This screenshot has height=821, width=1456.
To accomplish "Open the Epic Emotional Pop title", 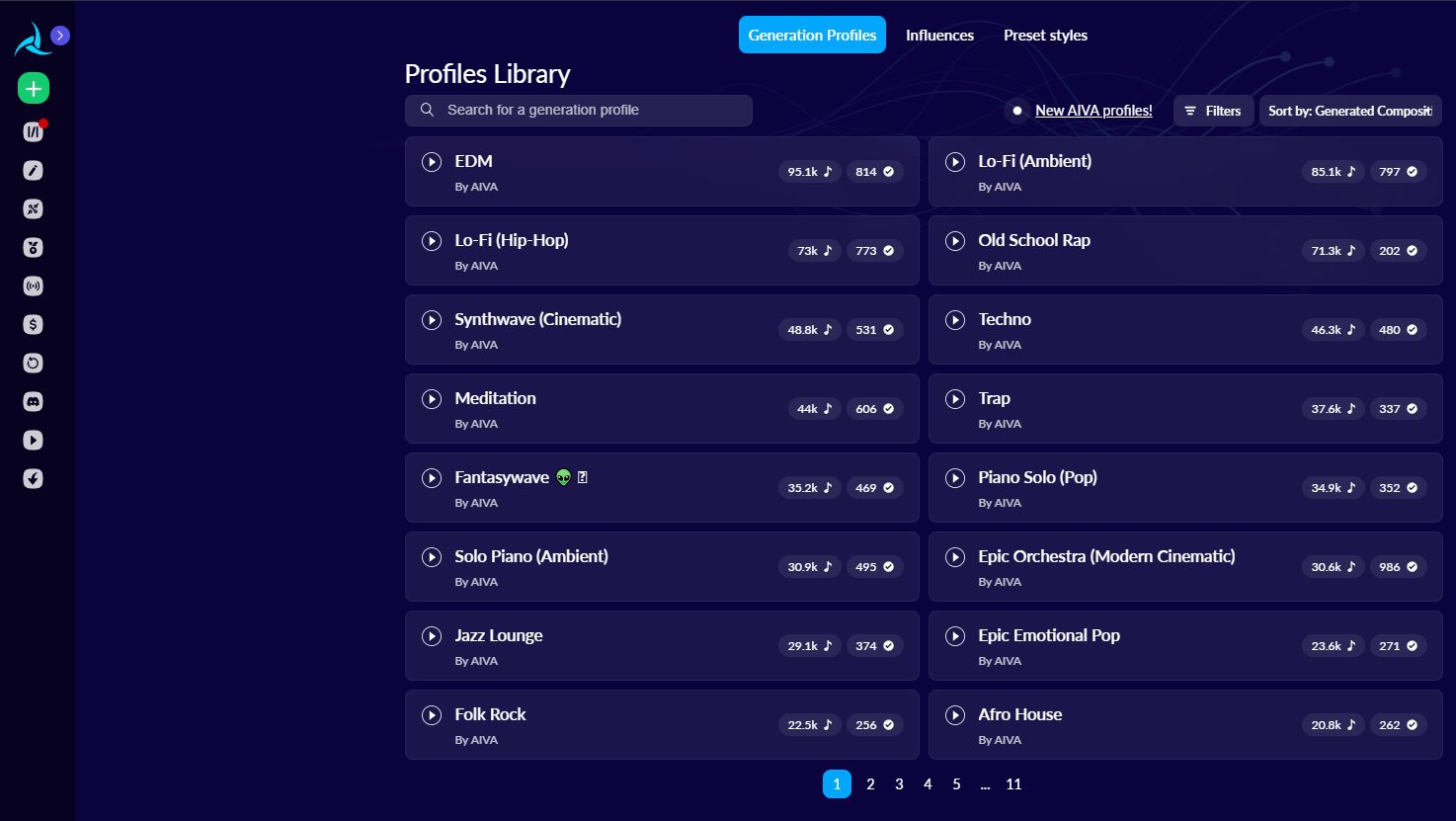I will click(1049, 636).
